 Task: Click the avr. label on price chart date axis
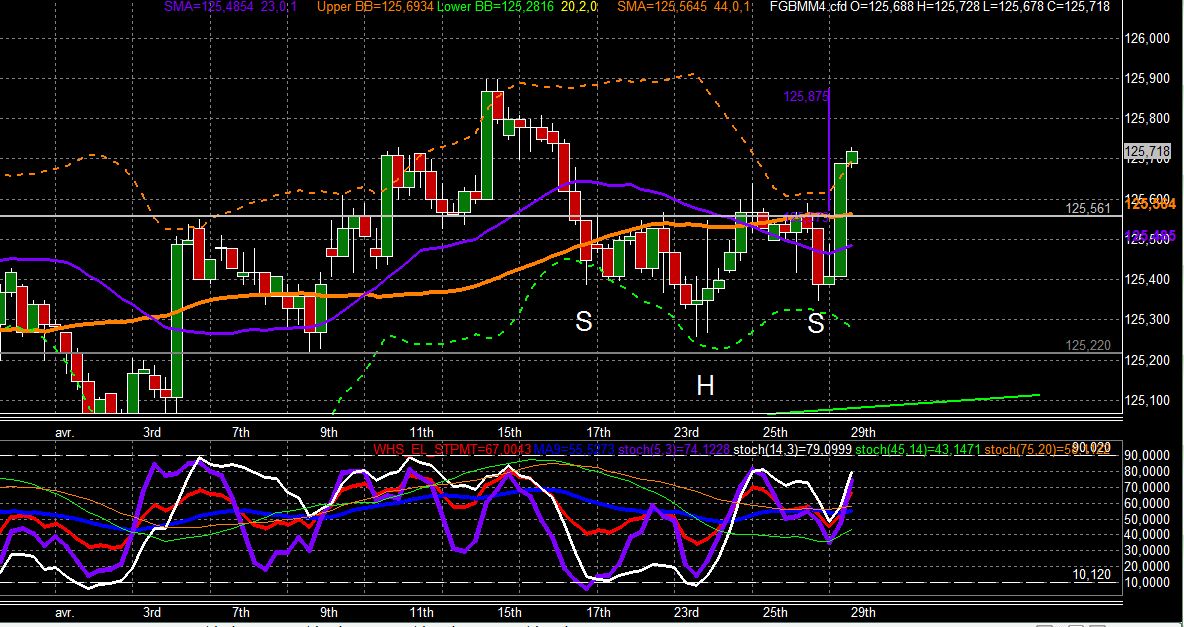tap(64, 432)
